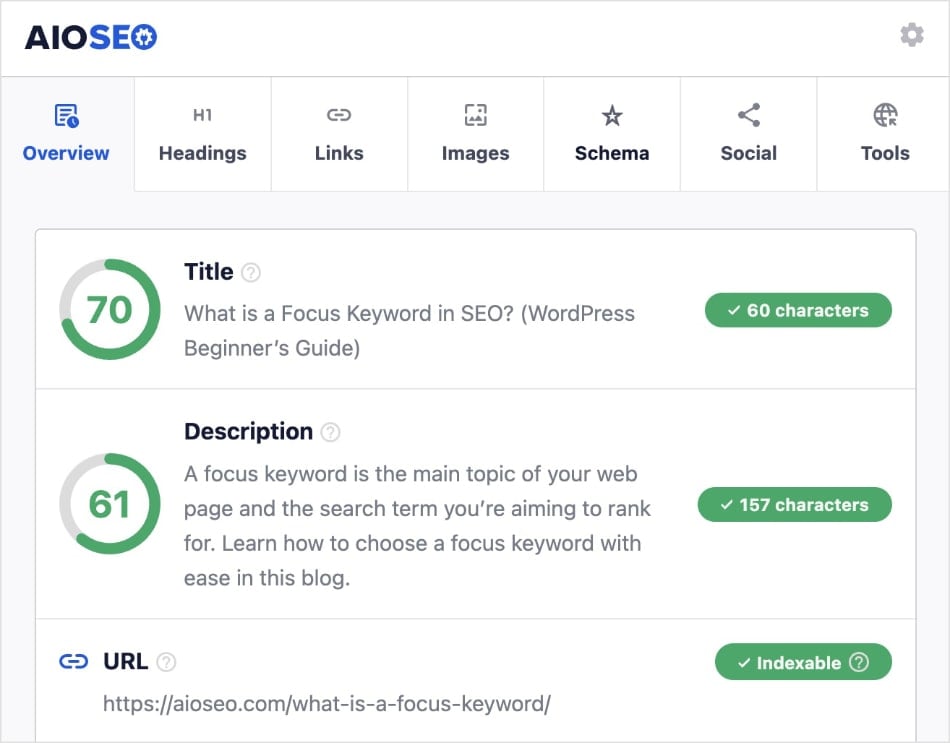Screen dimensions: 950x743
Task: Click the title score 70 circle
Action: tap(109, 310)
